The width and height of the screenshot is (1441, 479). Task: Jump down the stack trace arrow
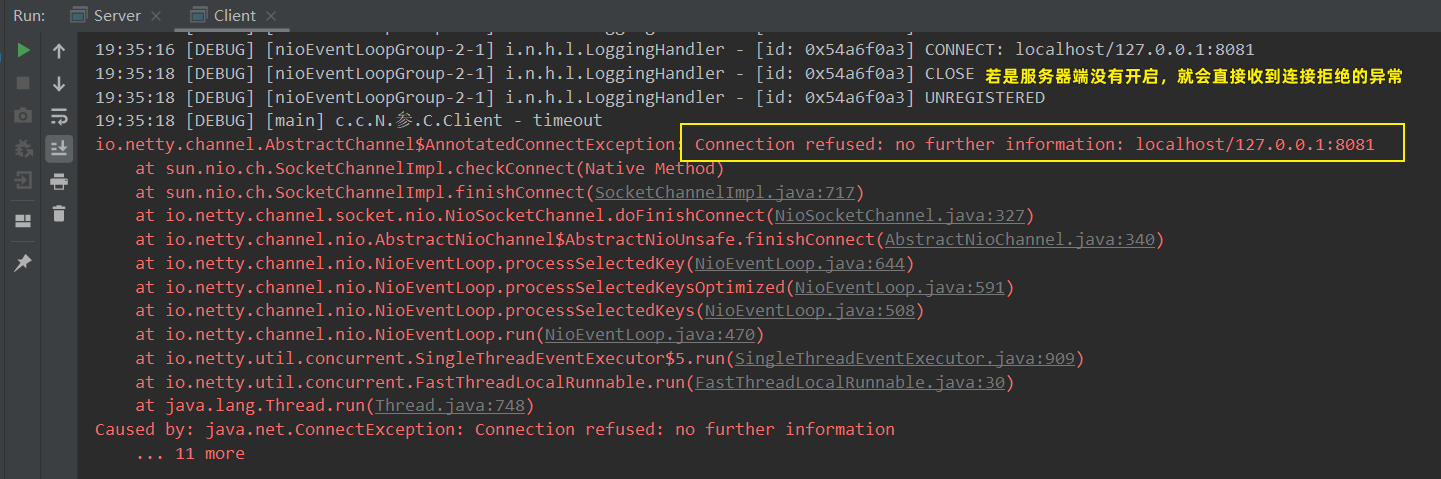(x=59, y=83)
